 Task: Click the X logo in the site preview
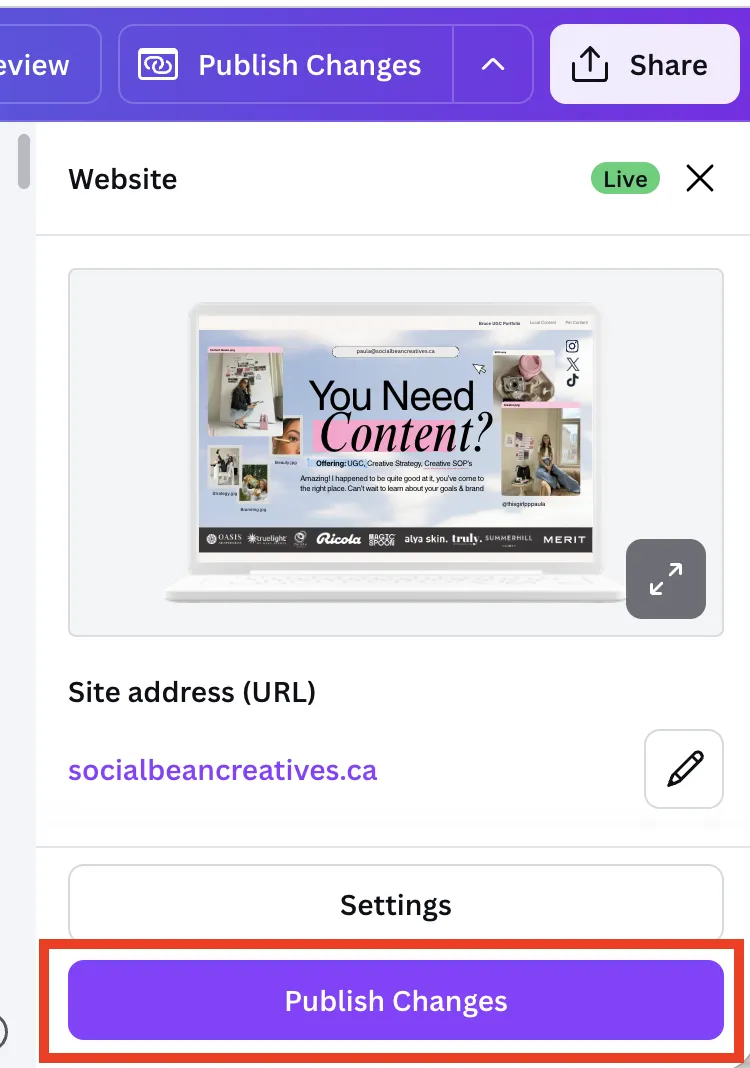(x=572, y=364)
